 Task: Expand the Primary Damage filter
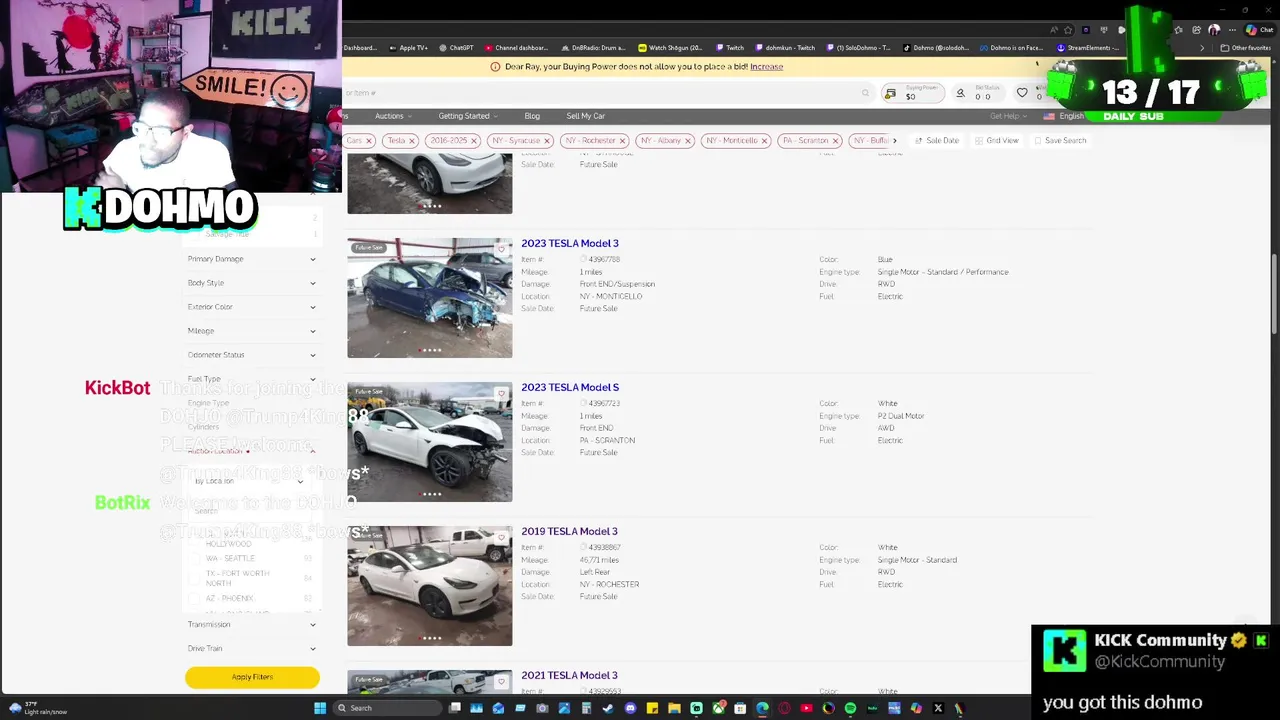252,259
